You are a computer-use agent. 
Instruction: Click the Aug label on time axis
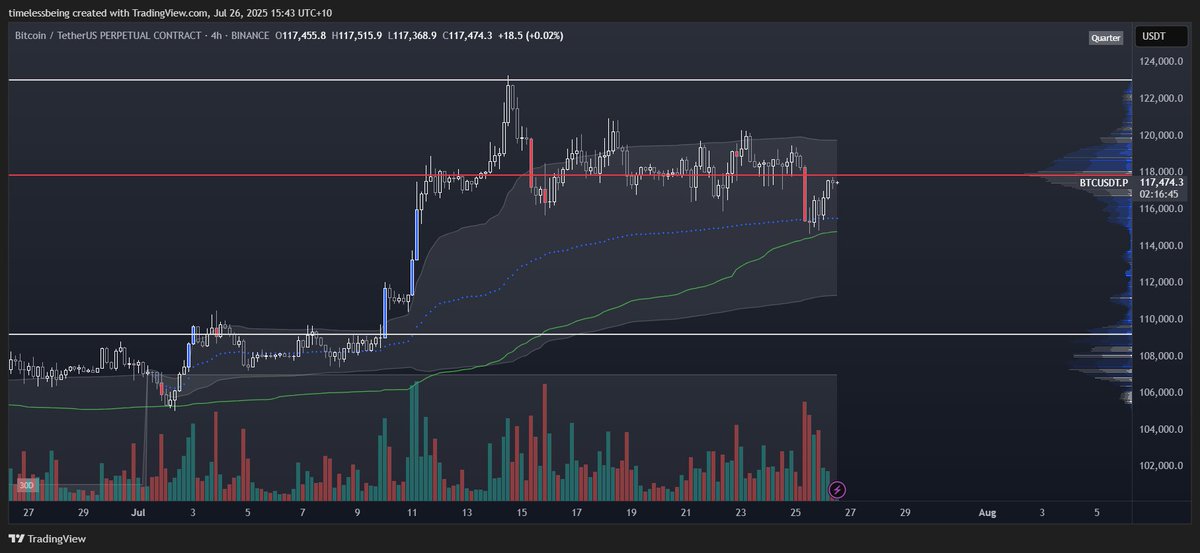click(987, 512)
